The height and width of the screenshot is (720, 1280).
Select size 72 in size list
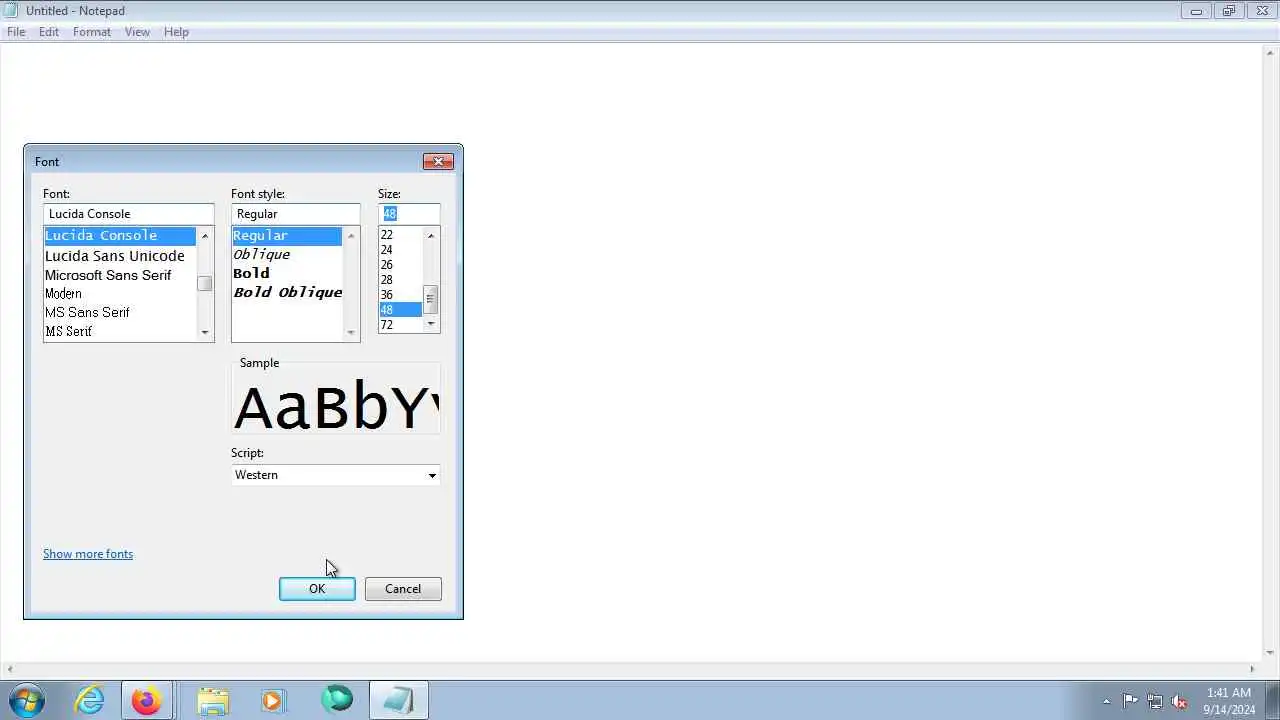pyautogui.click(x=401, y=325)
